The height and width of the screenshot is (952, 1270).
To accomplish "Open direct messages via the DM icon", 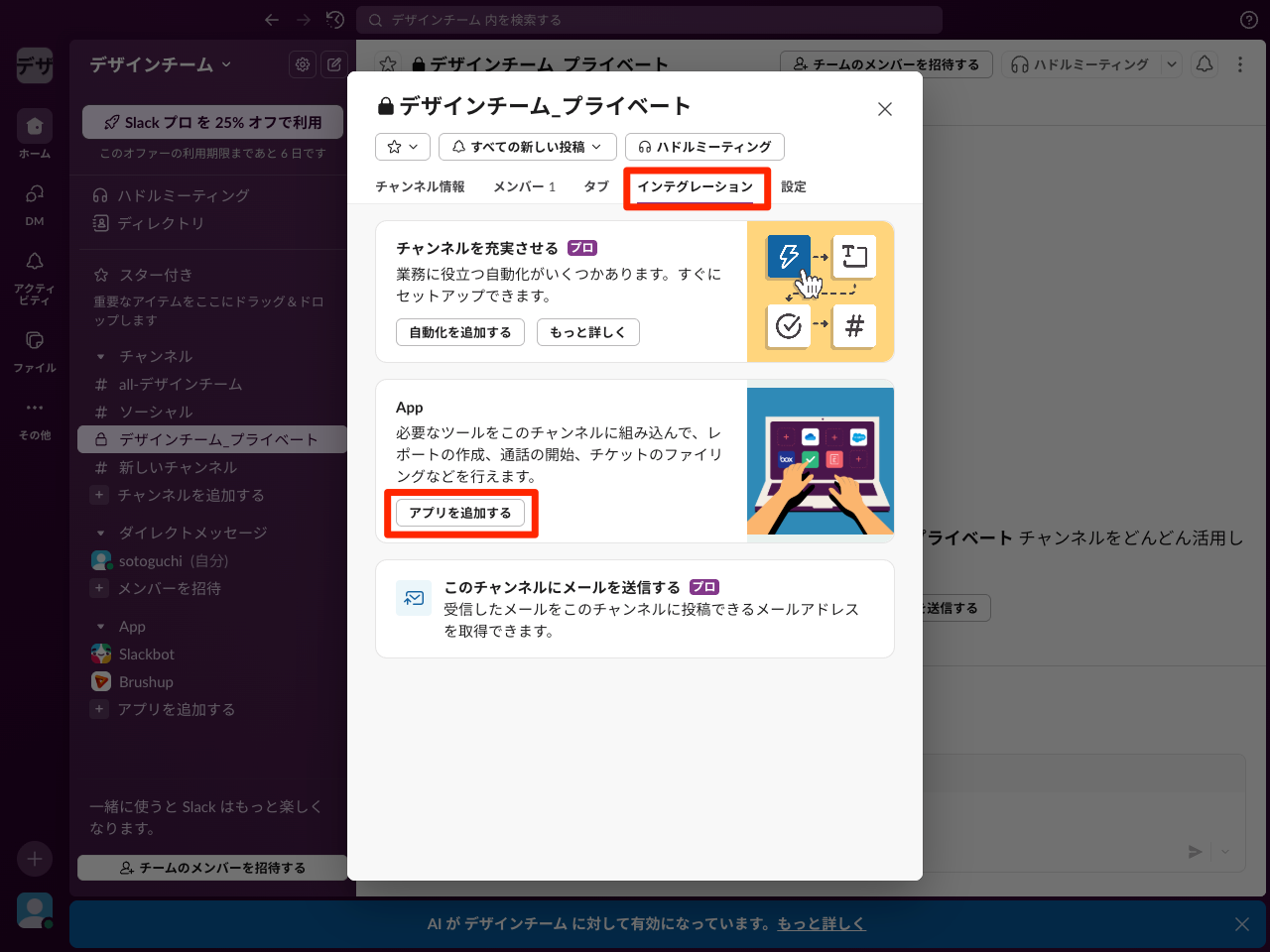I will tap(34, 194).
